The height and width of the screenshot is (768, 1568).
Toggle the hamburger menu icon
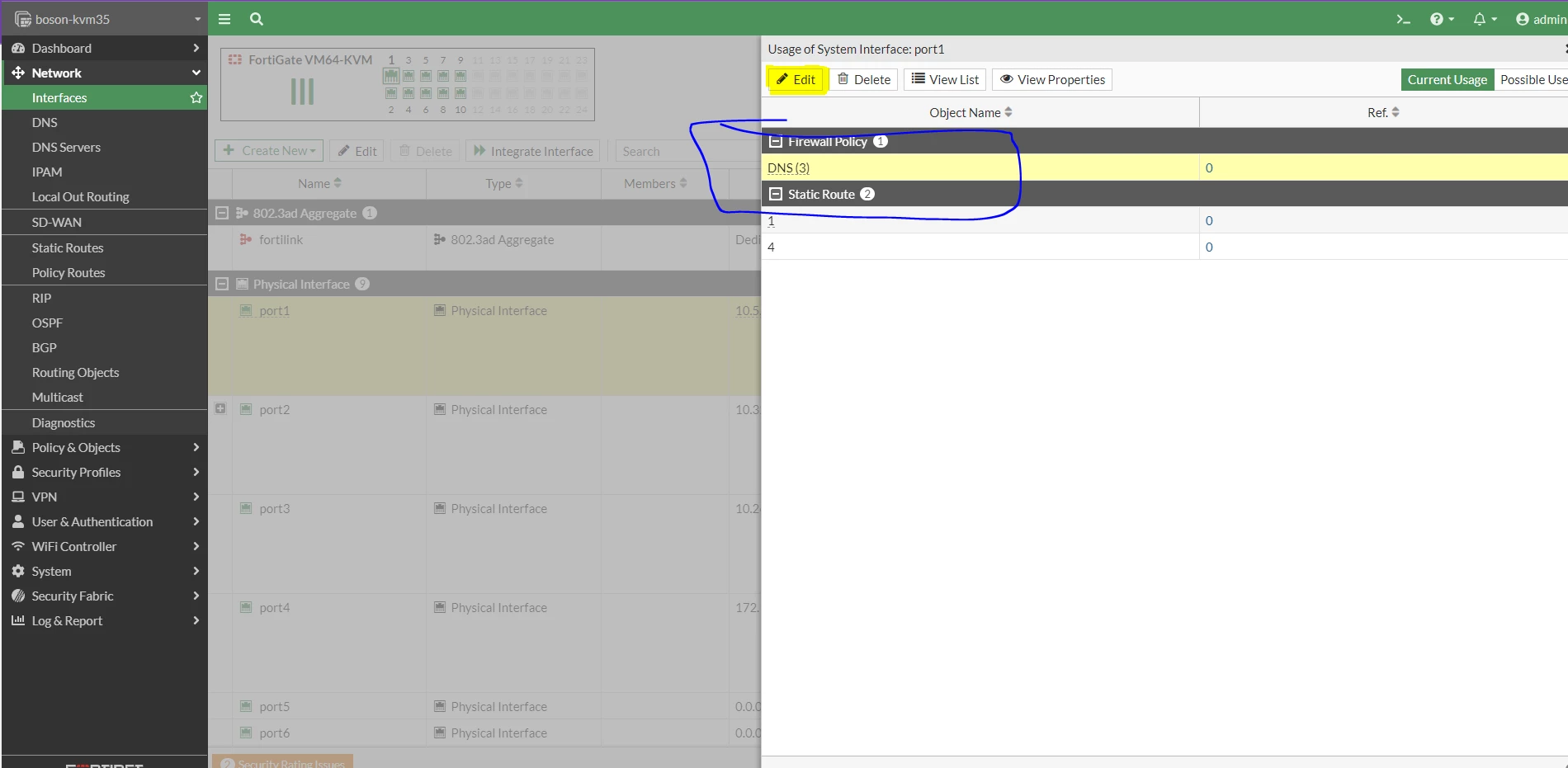pos(224,19)
